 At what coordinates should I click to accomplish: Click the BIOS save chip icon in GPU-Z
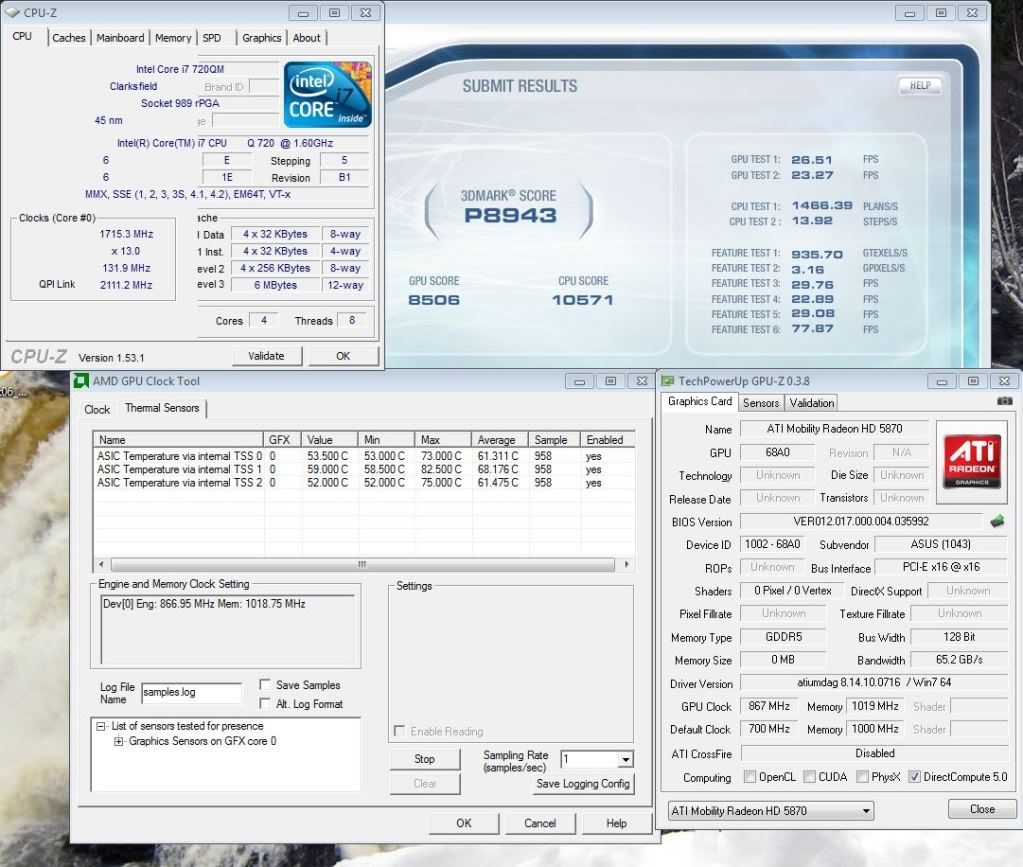[997, 521]
